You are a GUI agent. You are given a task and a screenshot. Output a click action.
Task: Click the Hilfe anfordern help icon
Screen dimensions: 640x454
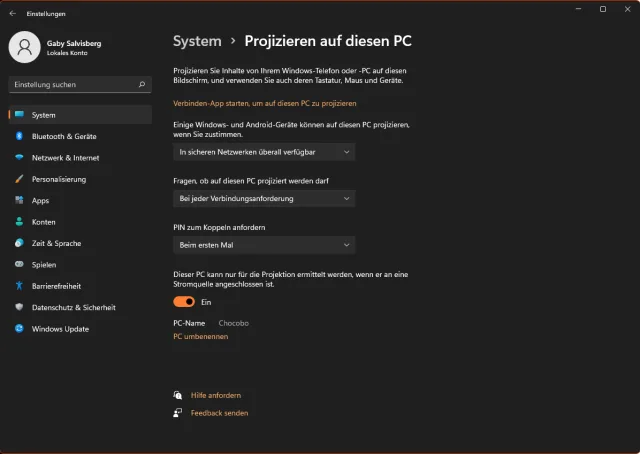coord(178,395)
